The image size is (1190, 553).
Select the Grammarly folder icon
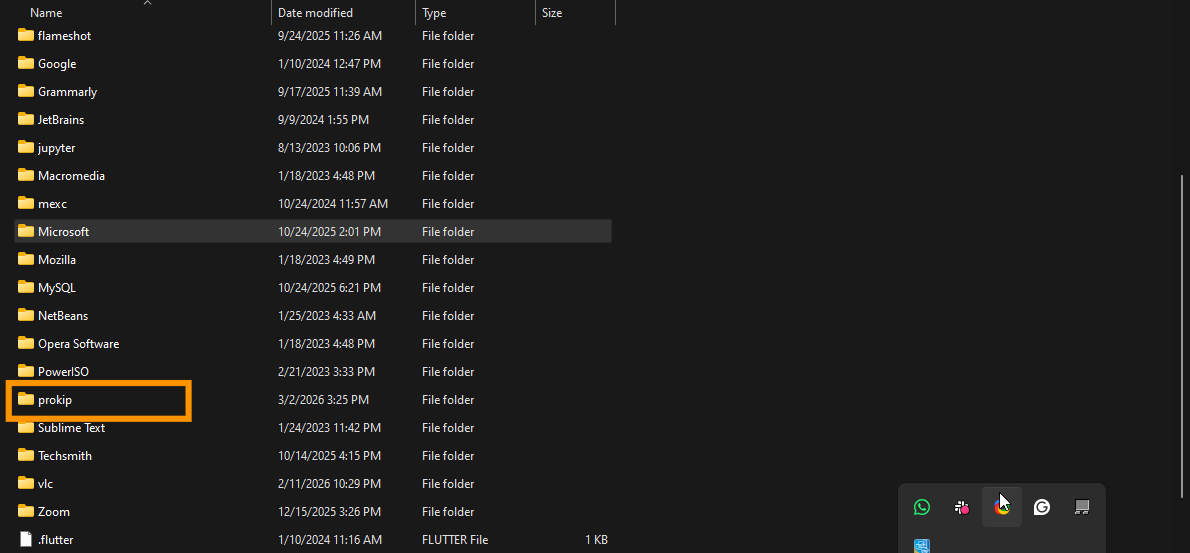(x=27, y=92)
